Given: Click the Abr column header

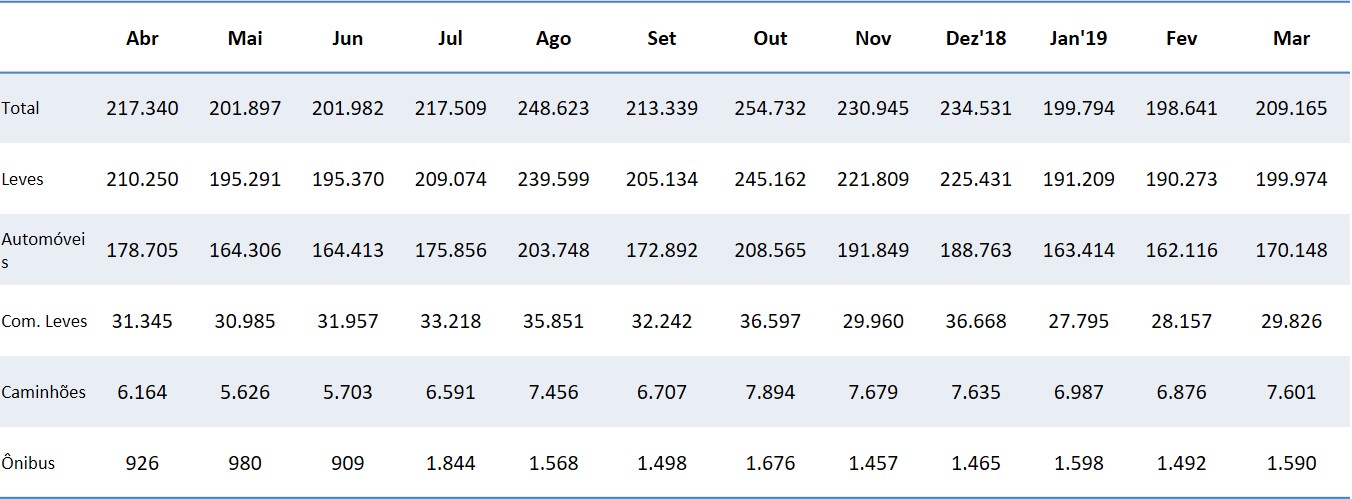Looking at the screenshot, I should [x=142, y=39].
